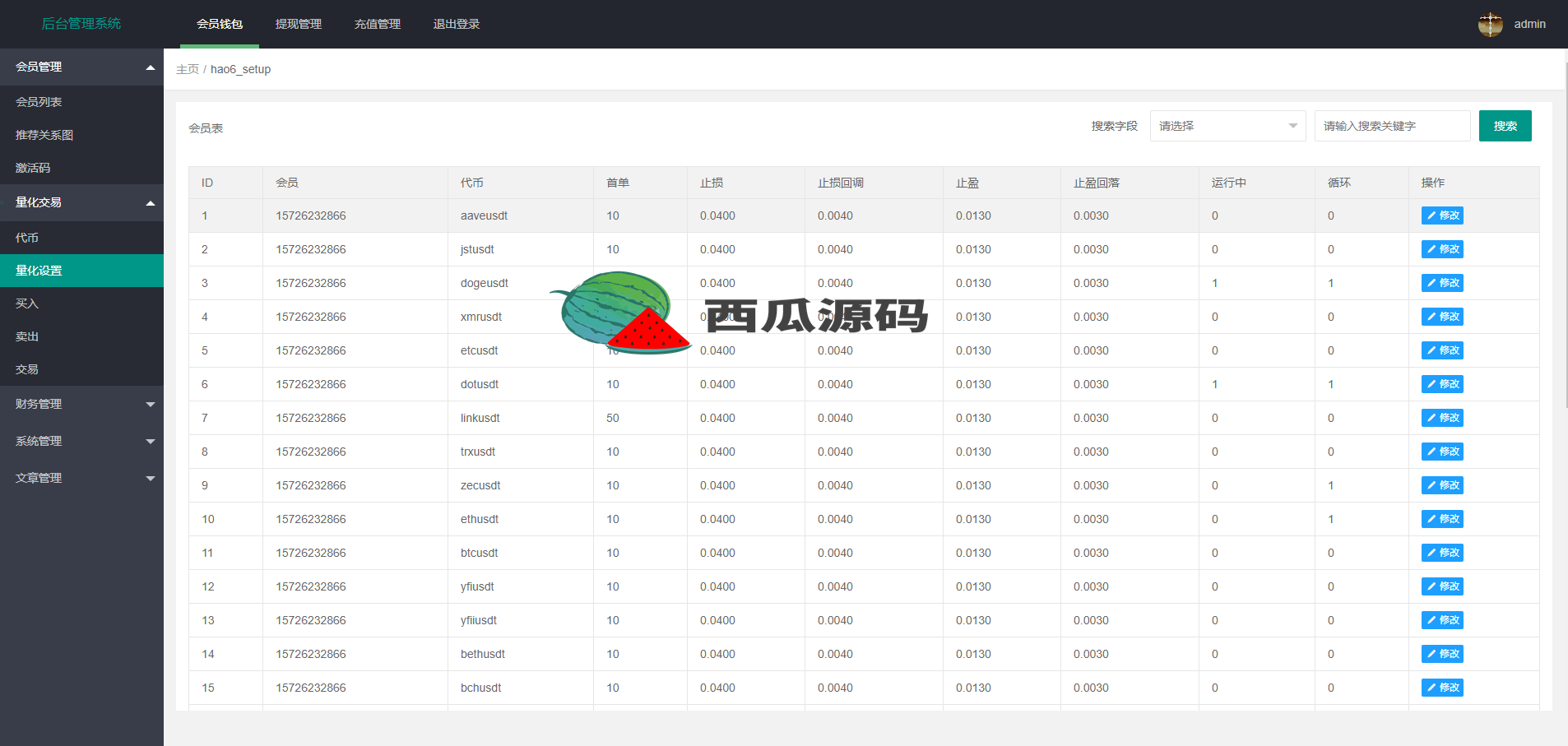Edit the ethusdt row settings
The image size is (1568, 746).
point(1442,519)
